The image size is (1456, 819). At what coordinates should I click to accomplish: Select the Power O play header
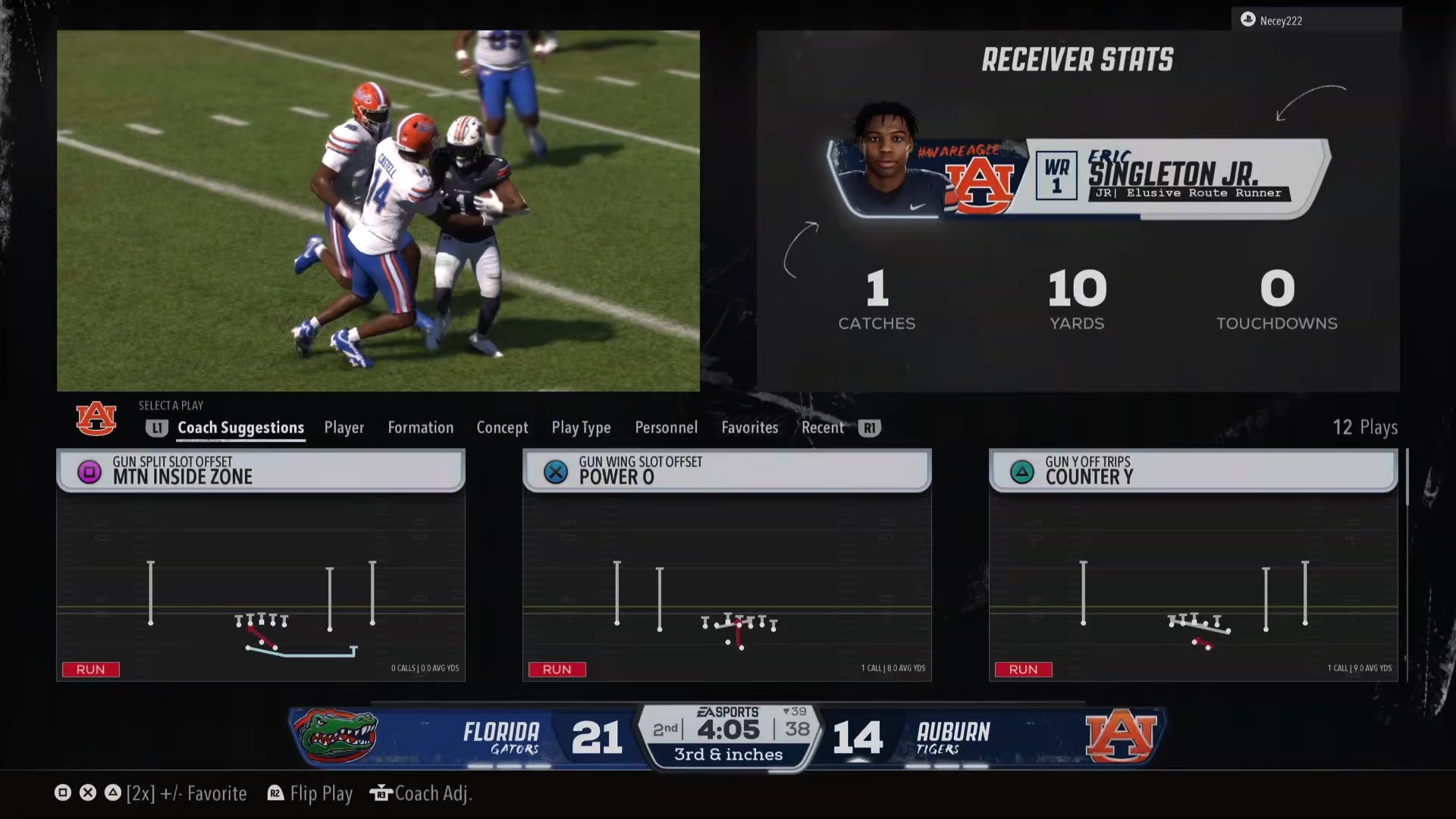click(727, 470)
